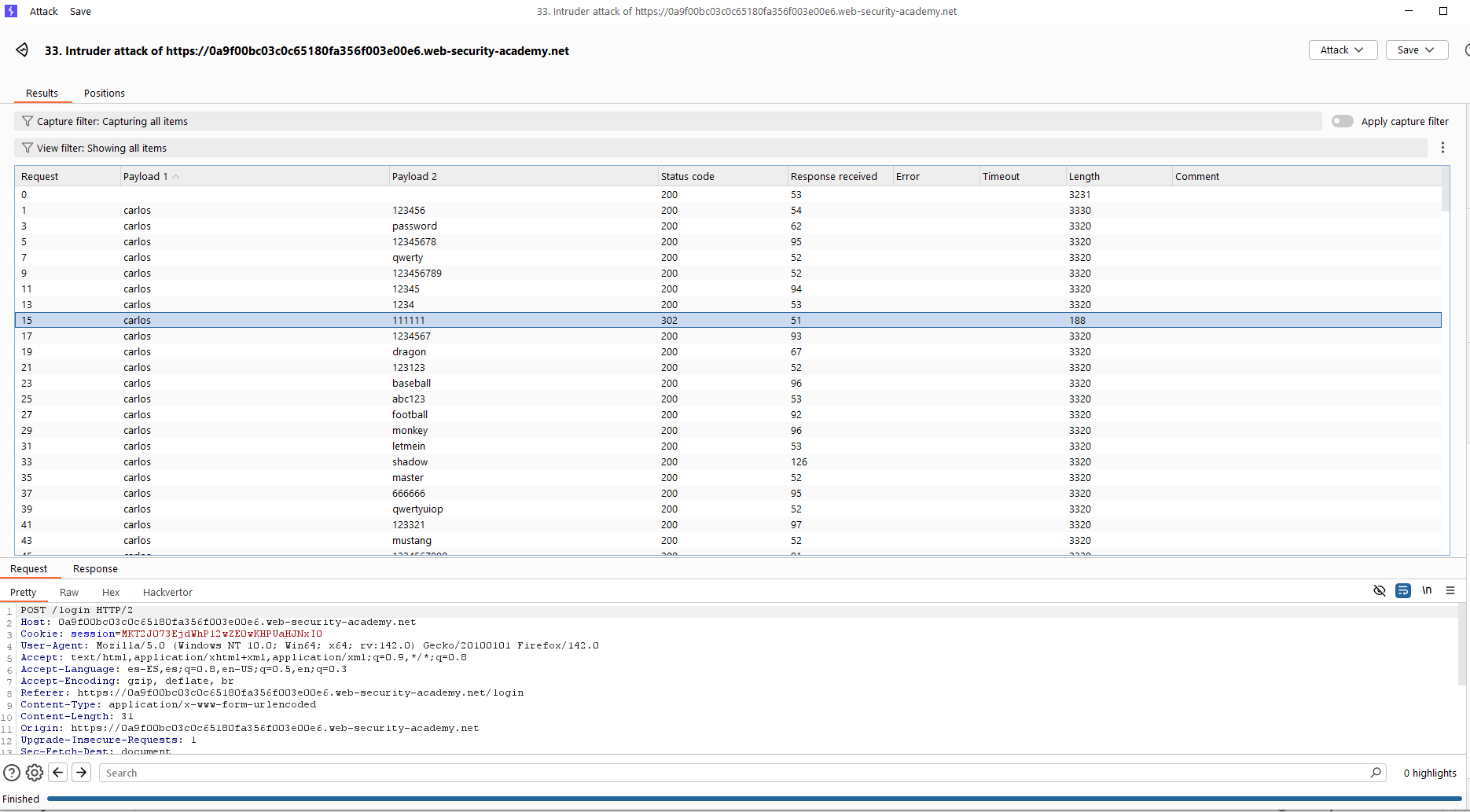Click the View filter: Showing all items bar
This screenshot has height=812, width=1470.
click(720, 148)
